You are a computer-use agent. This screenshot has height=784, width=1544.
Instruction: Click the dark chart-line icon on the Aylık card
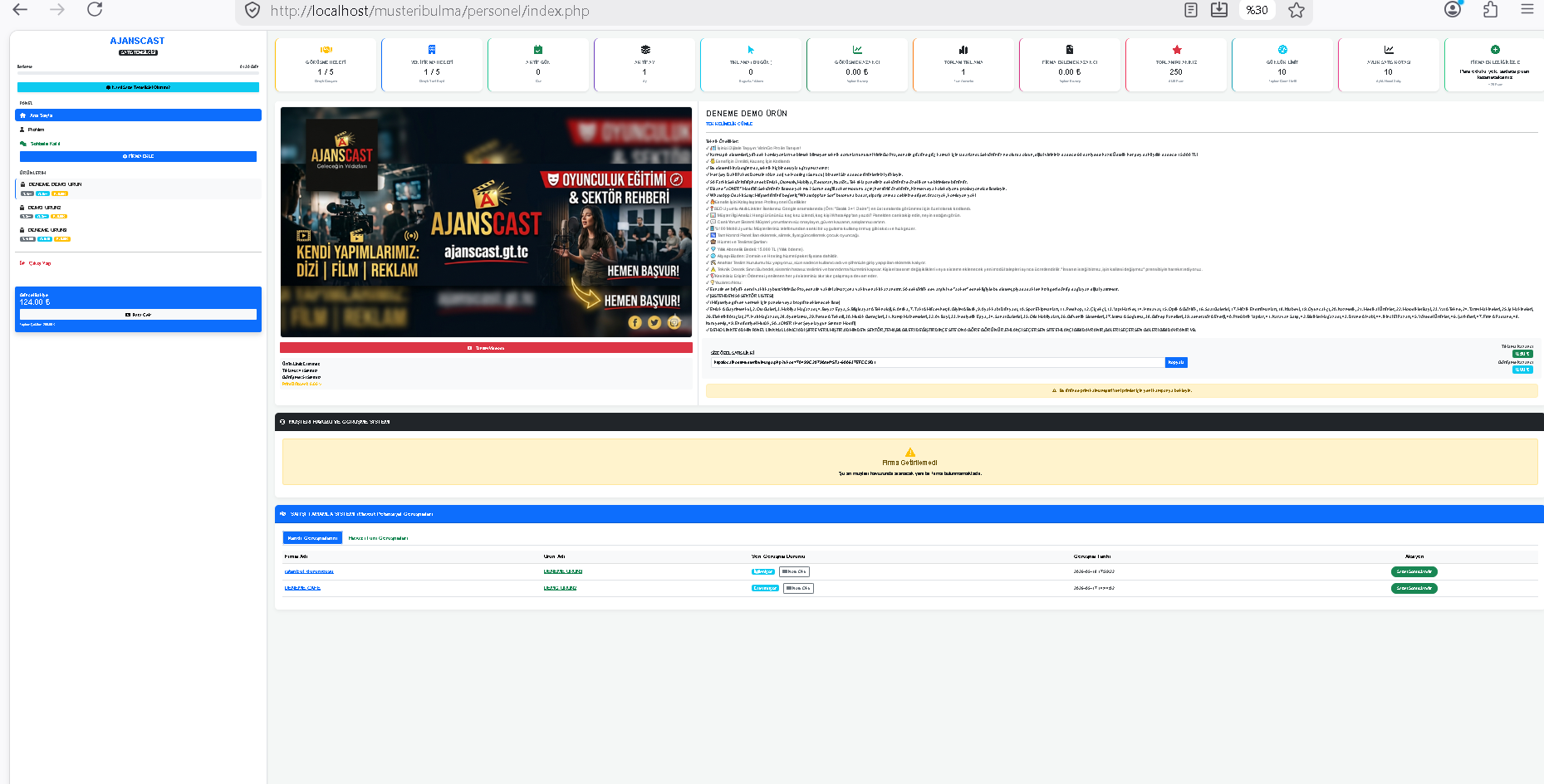(1389, 50)
